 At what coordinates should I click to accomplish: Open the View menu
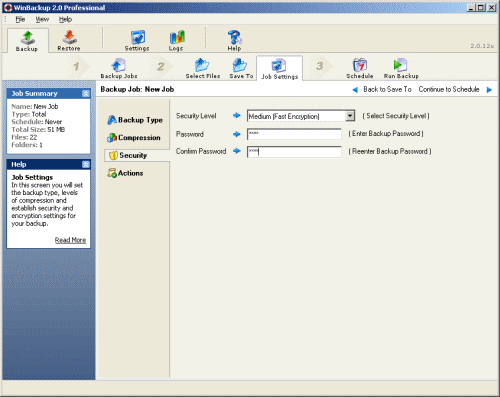click(42, 19)
